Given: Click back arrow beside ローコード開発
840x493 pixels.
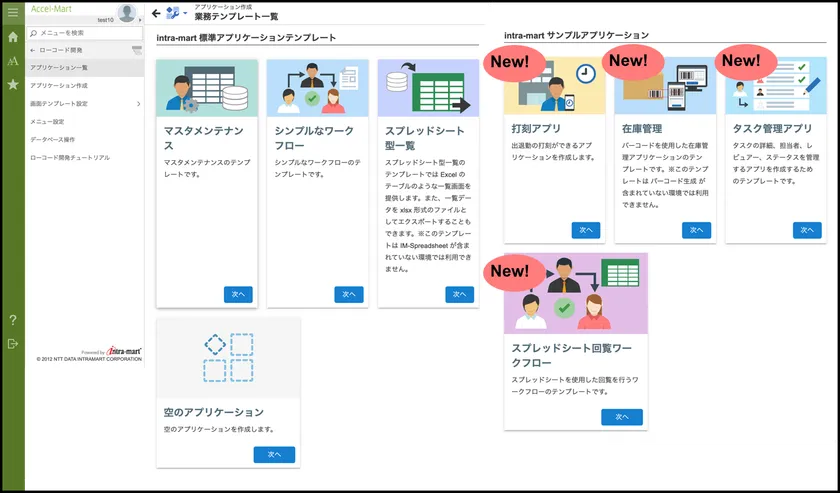Looking at the screenshot, I should [33, 50].
